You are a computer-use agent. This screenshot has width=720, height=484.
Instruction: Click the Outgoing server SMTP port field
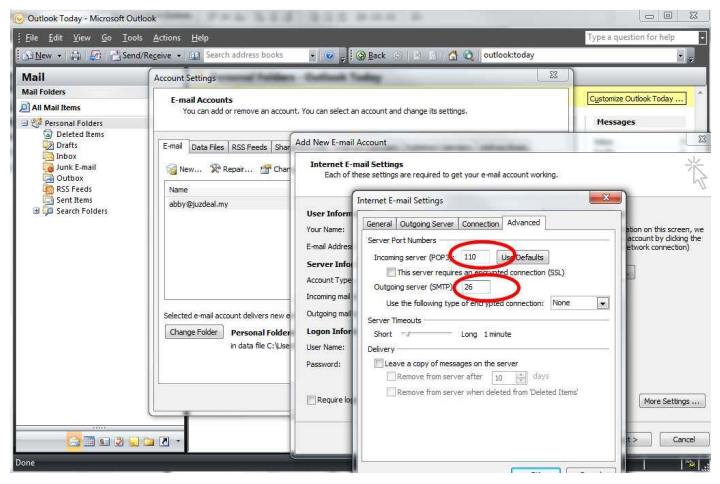pos(476,287)
